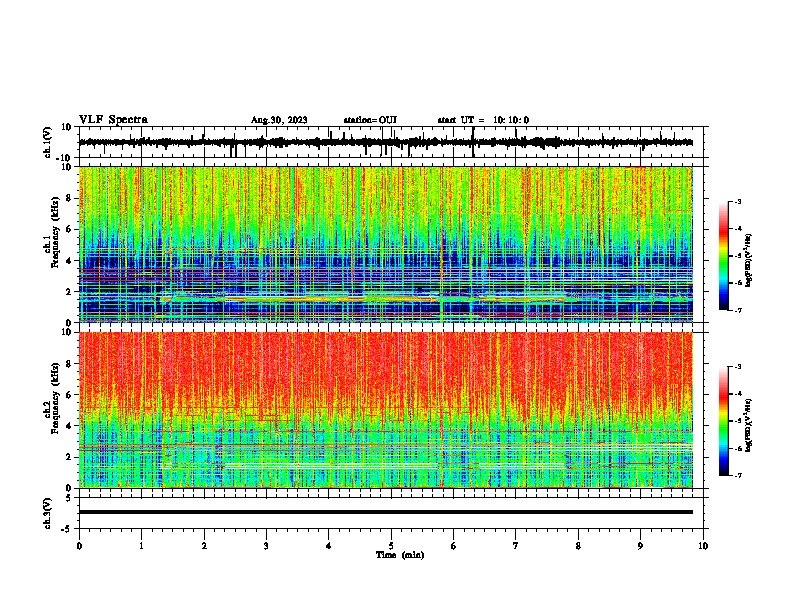Click the ch.1 voltage waveform trace
Screen dimensions: 792x612
click(x=385, y=142)
